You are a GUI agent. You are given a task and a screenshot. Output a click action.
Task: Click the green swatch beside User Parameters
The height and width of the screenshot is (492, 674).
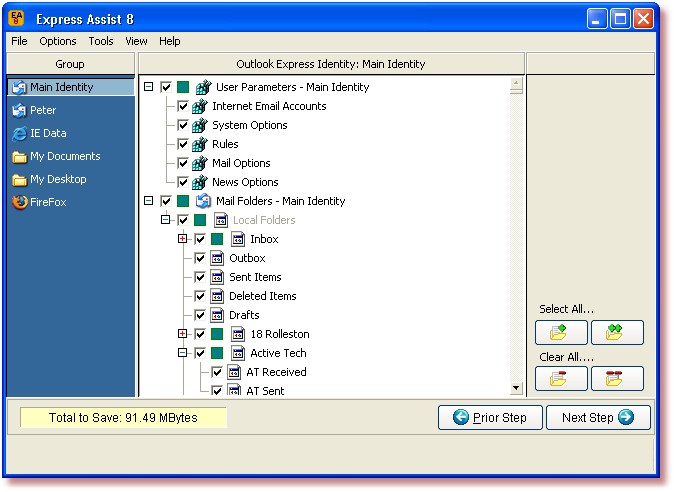(x=183, y=87)
